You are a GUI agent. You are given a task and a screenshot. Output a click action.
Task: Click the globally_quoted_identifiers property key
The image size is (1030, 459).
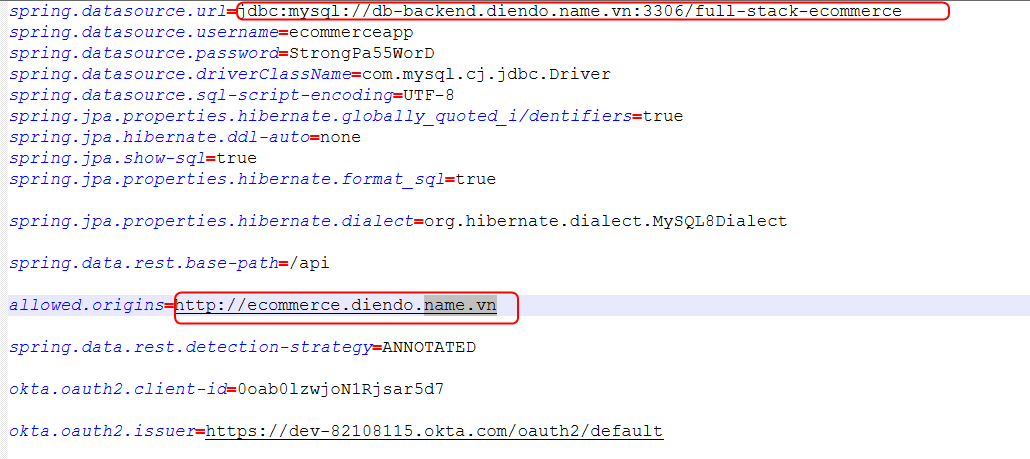pos(320,116)
